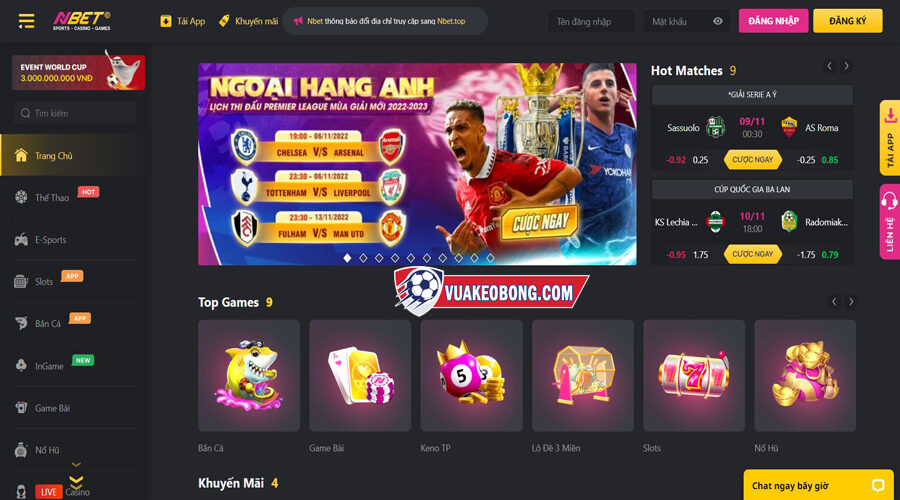Image resolution: width=900 pixels, height=500 pixels.
Task: Select the first banner carousel dot
Action: point(347,258)
